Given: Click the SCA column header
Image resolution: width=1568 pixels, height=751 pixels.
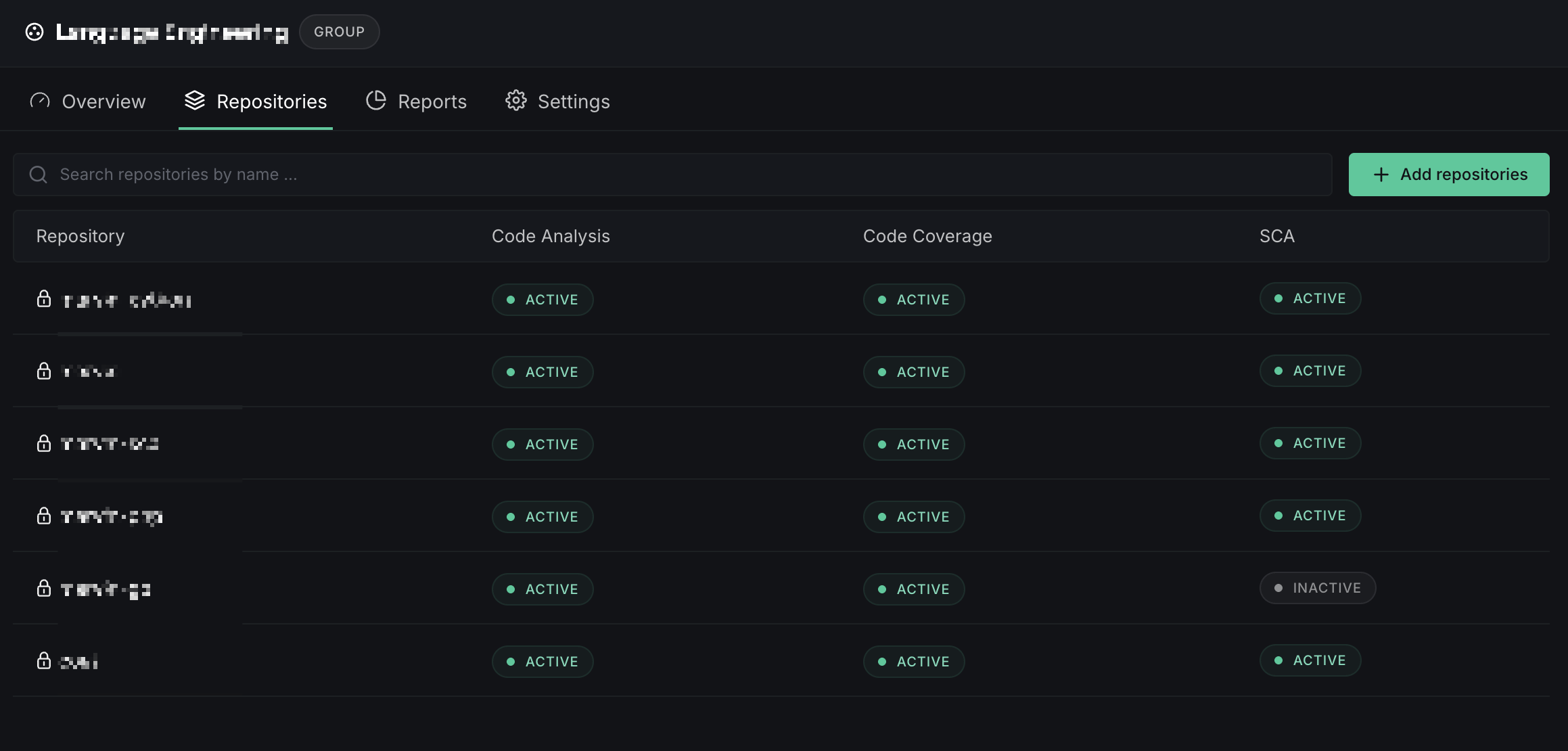Looking at the screenshot, I should (x=1276, y=236).
